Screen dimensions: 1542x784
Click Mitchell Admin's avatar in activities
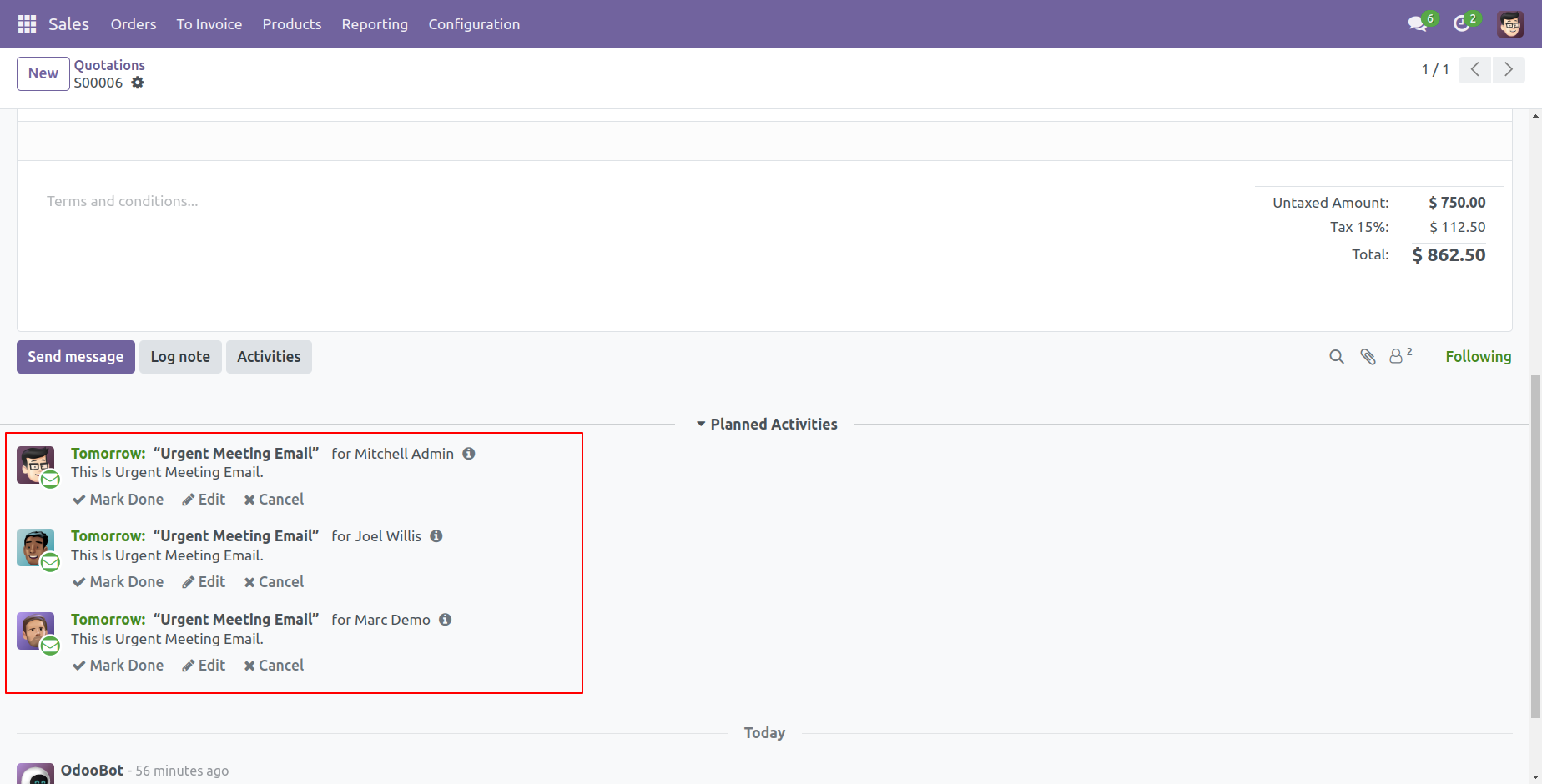(x=36, y=465)
